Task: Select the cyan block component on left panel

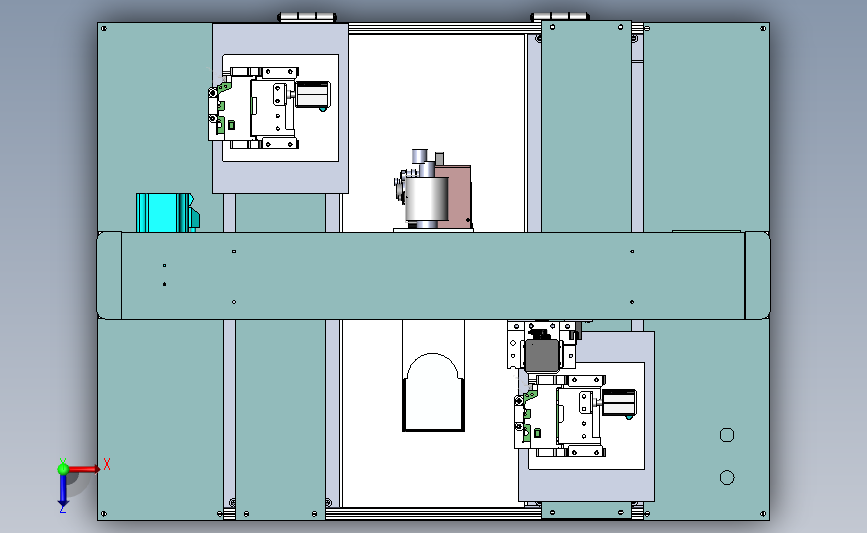Action: click(168, 212)
